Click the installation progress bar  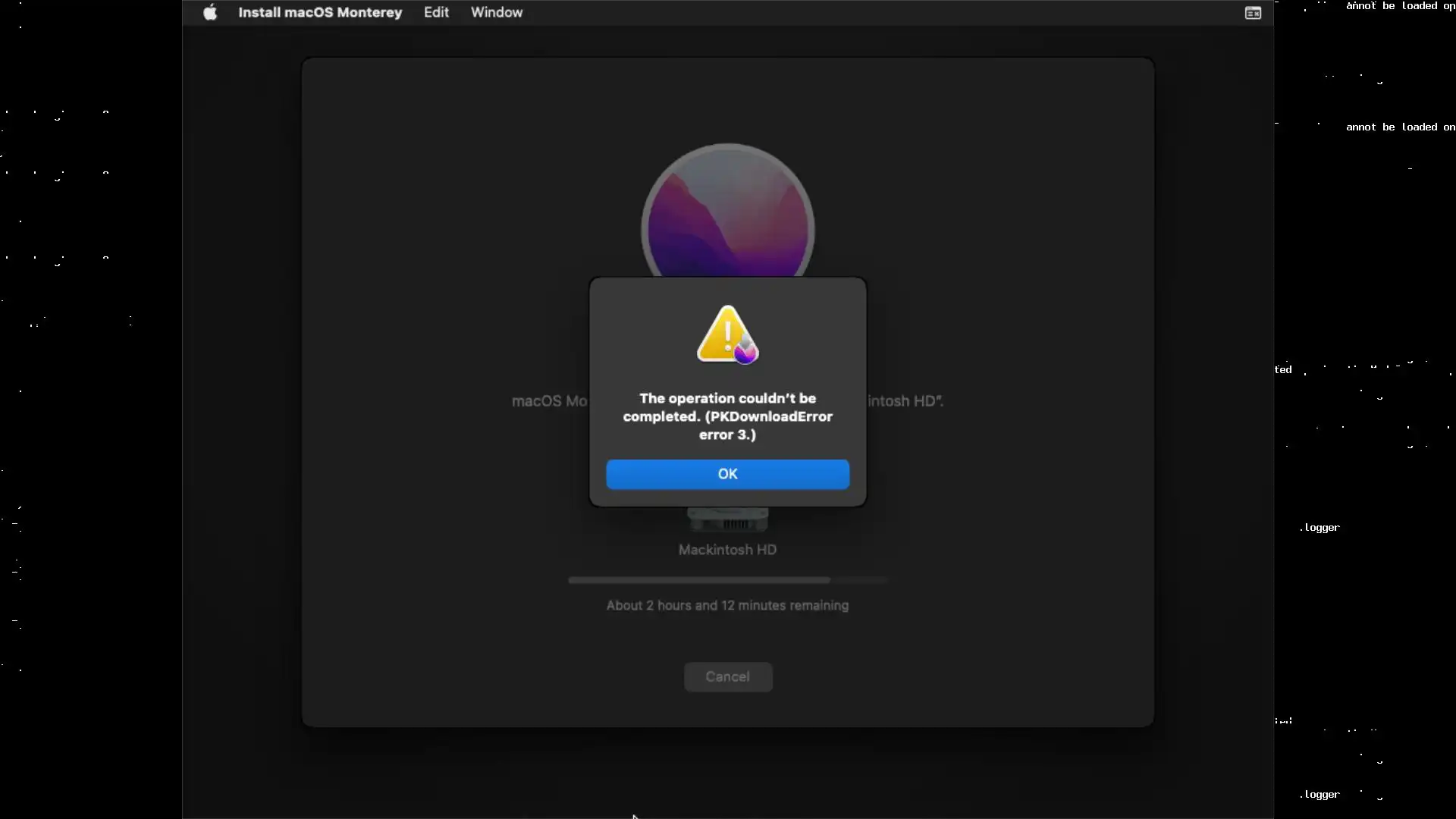pyautogui.click(x=698, y=580)
